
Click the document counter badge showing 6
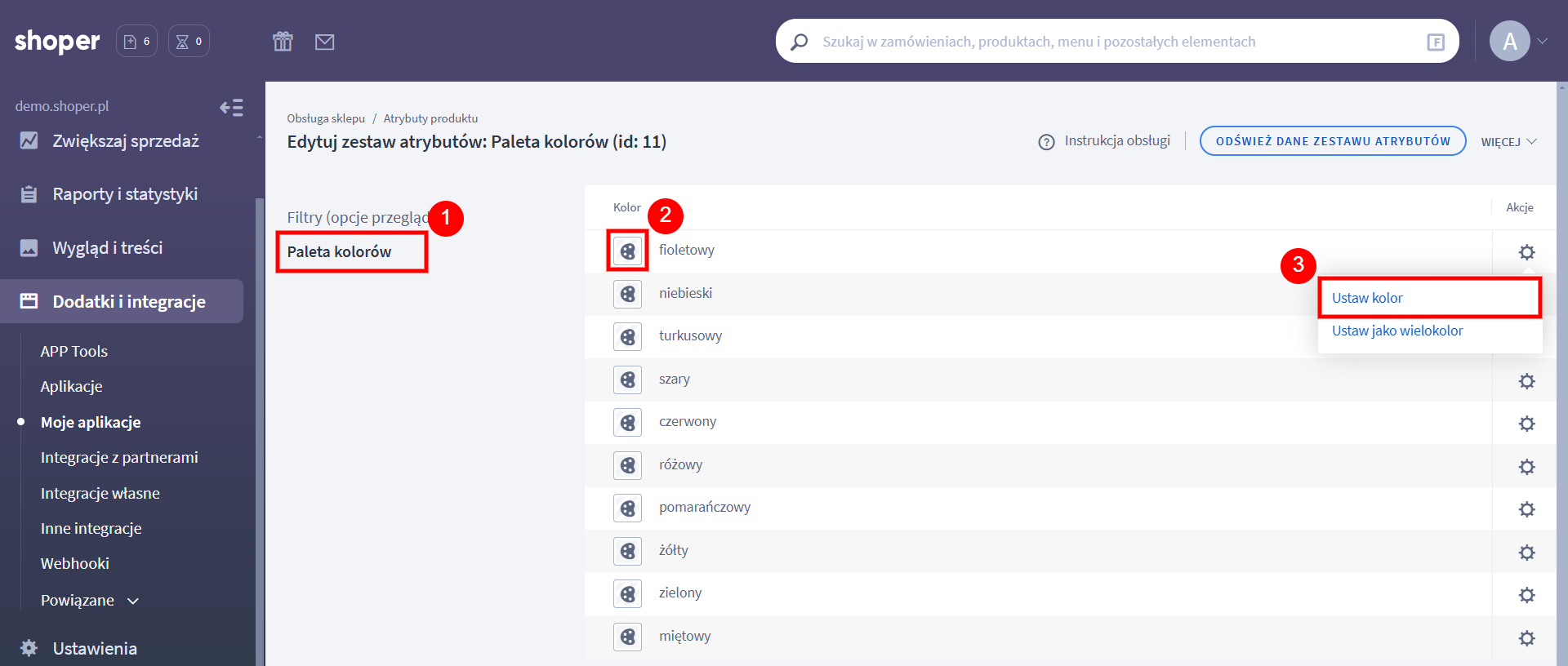coord(136,42)
